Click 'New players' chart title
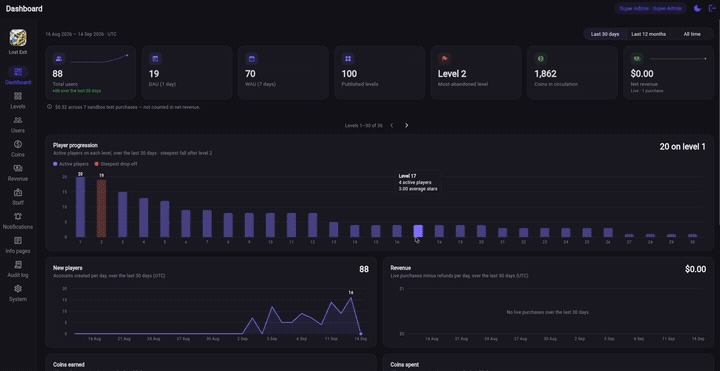 pos(68,268)
